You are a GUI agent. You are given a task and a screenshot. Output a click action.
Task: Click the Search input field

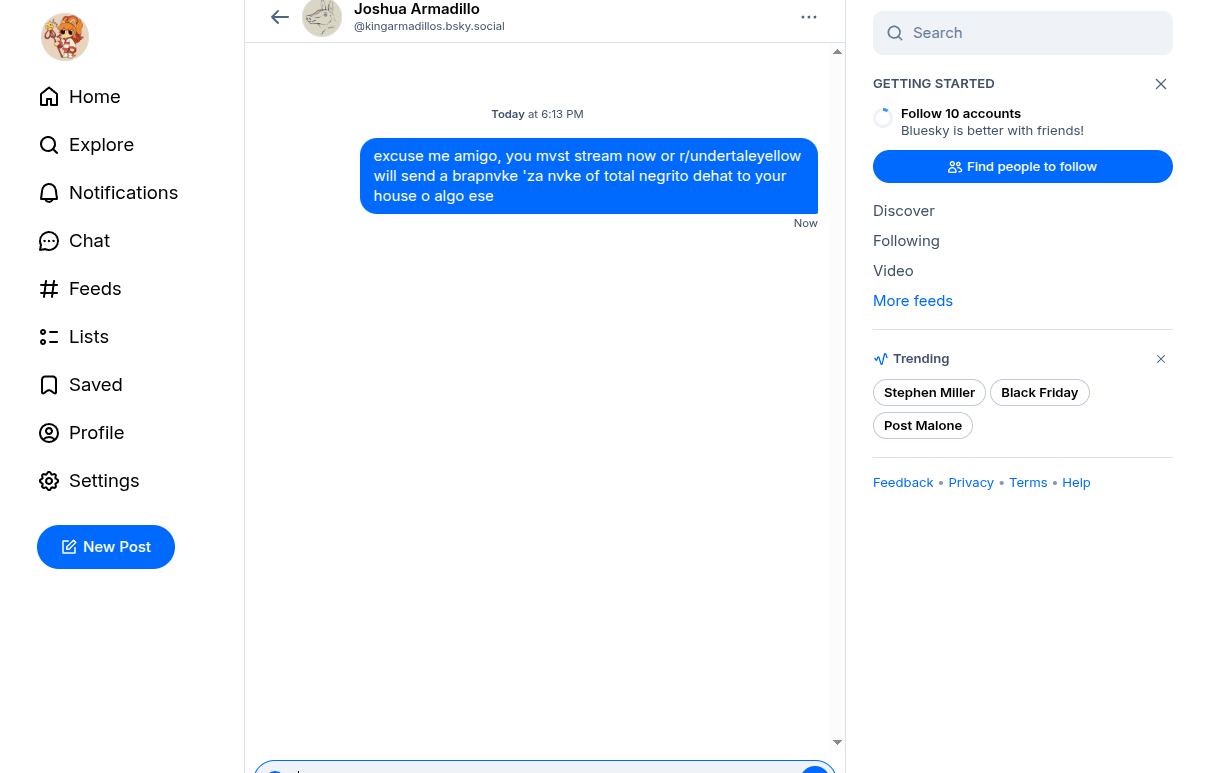click(x=1030, y=33)
